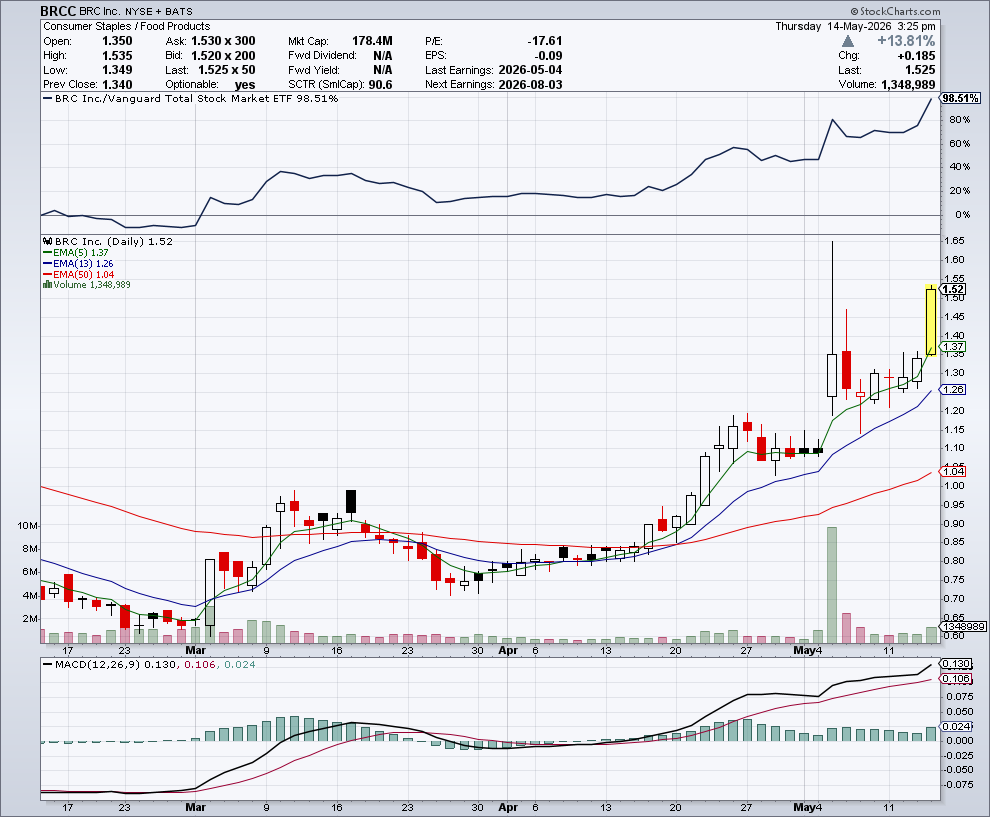Select the N/A in the Fwd Dividend row
The width and height of the screenshot is (990, 817).
(383, 56)
